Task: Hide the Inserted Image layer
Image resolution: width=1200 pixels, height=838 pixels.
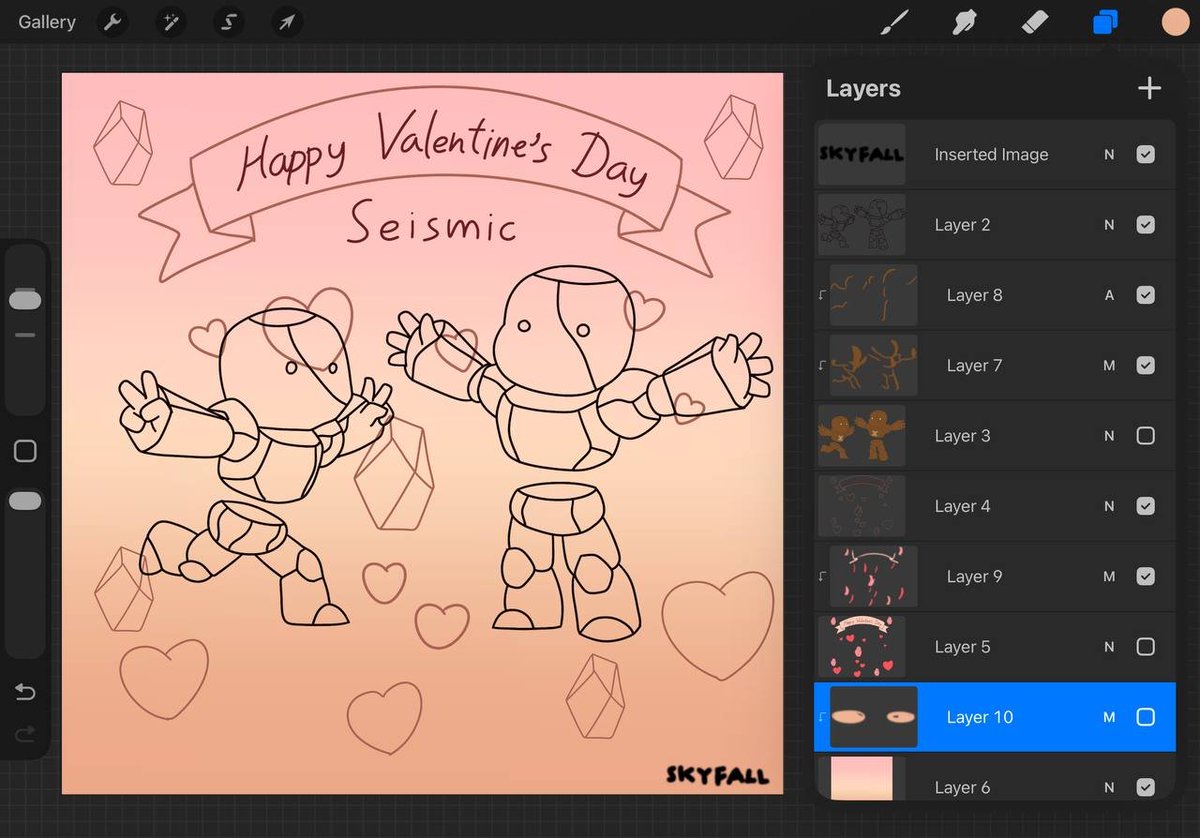Action: tap(1146, 154)
